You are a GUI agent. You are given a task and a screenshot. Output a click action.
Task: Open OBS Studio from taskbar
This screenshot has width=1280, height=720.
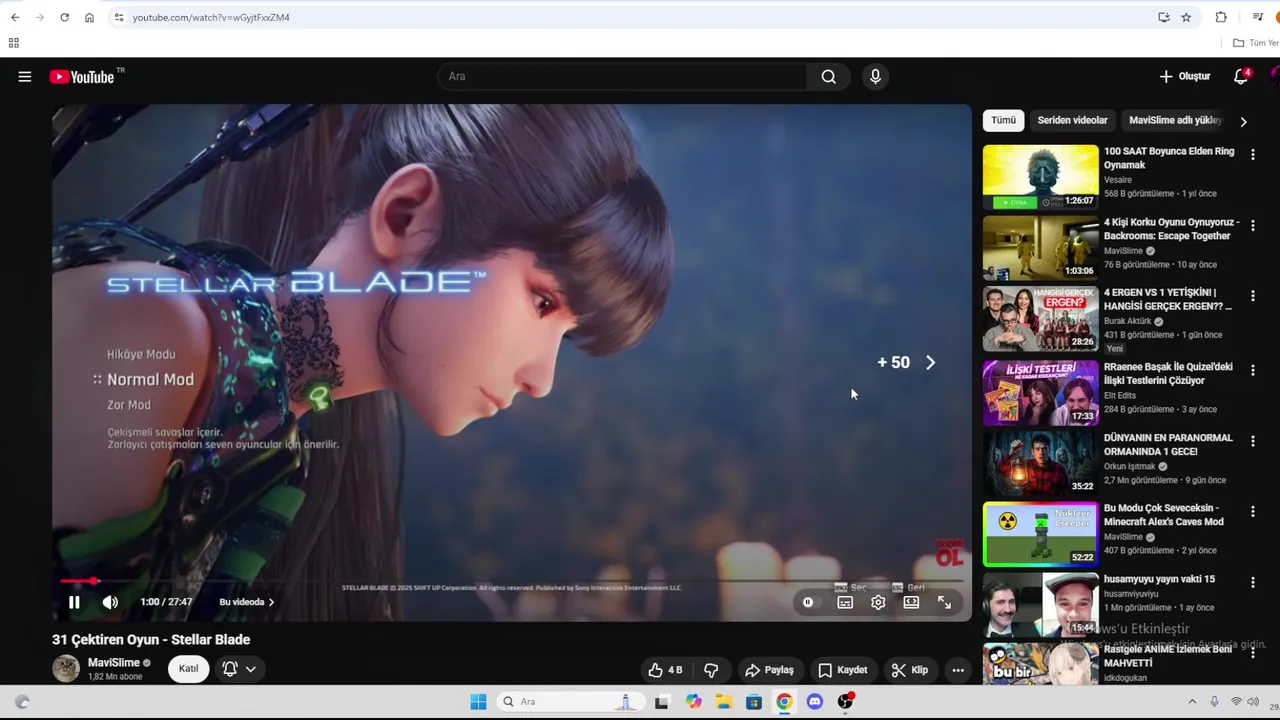point(845,702)
